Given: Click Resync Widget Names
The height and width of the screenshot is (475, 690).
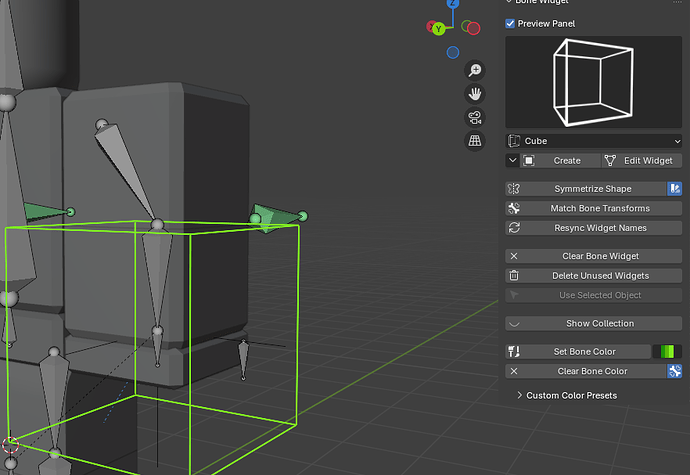Looking at the screenshot, I should [x=594, y=228].
